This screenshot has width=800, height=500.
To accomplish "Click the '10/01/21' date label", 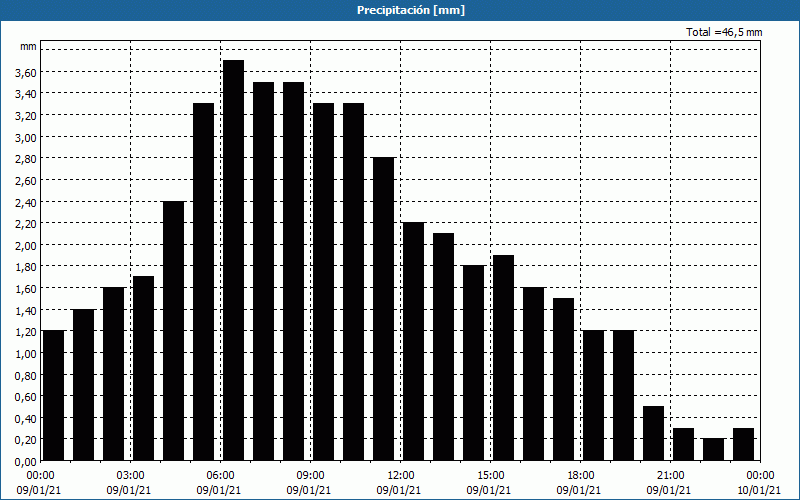I will point(760,490).
